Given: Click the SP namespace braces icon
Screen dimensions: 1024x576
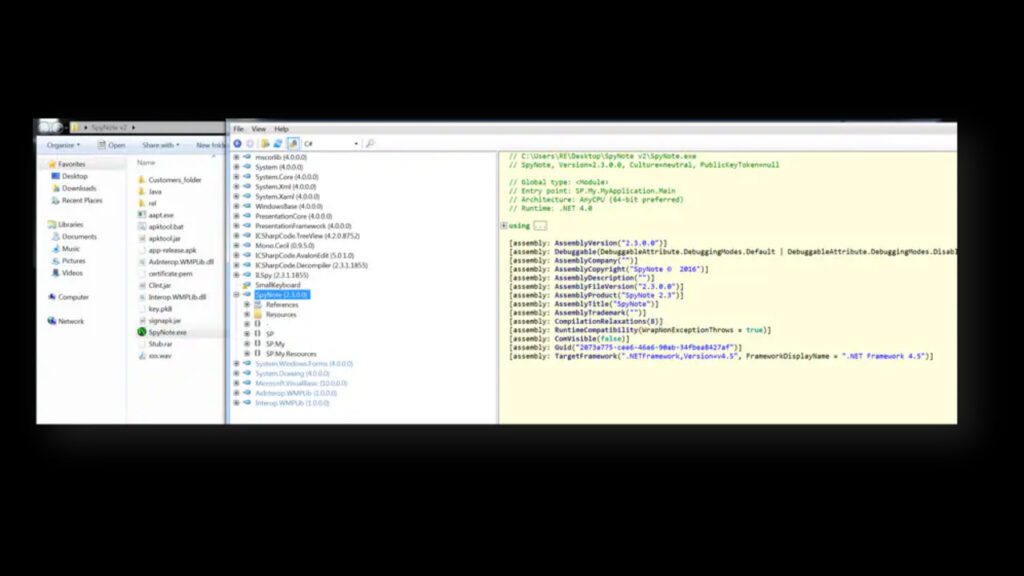Looking at the screenshot, I should (x=257, y=334).
